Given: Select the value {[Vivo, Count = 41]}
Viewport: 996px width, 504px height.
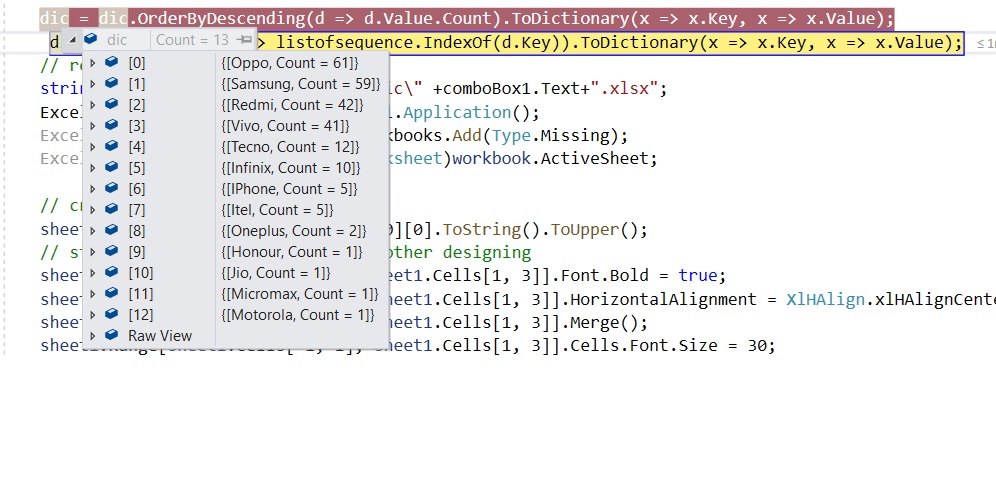Looking at the screenshot, I should click(286, 126).
